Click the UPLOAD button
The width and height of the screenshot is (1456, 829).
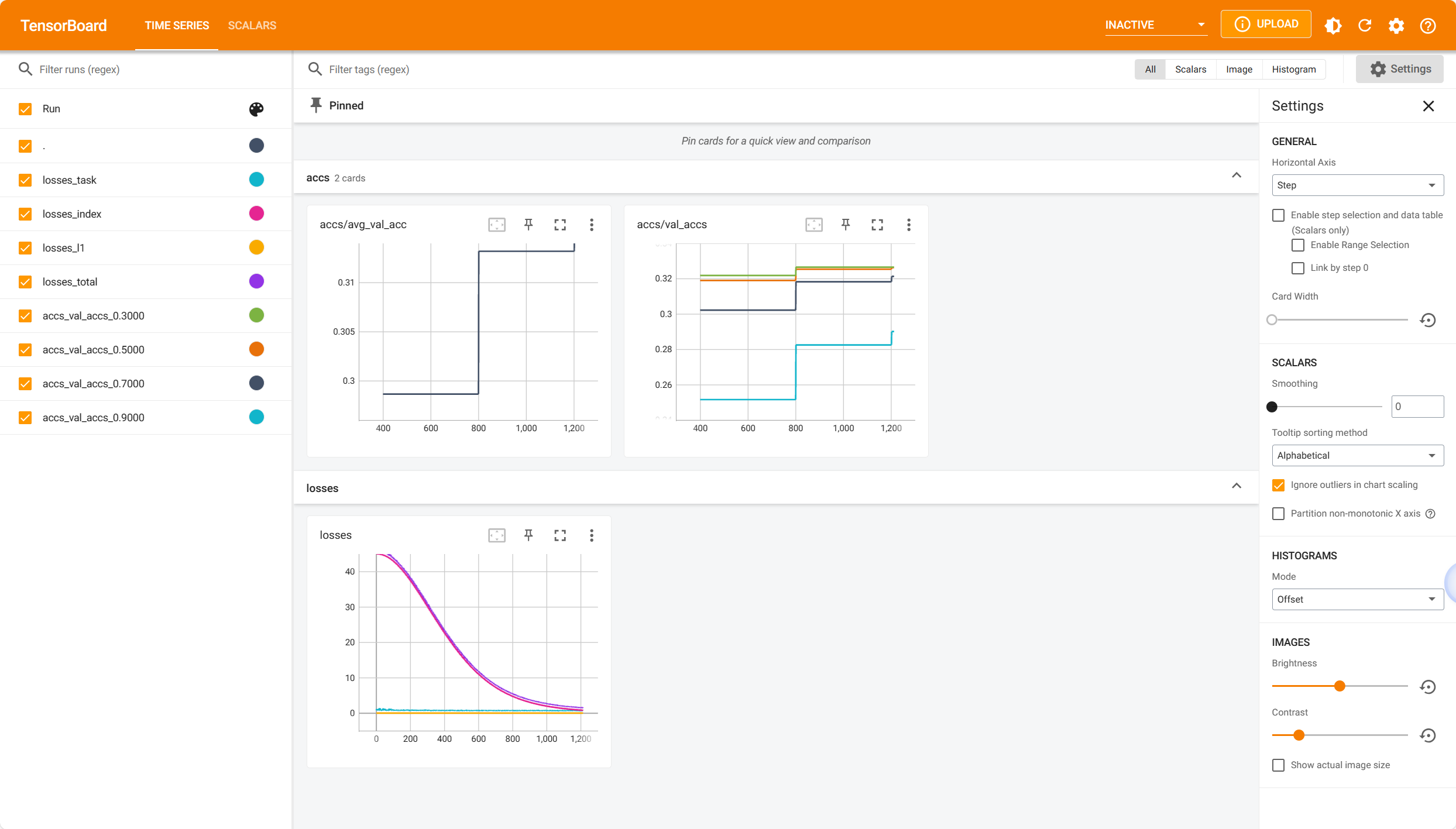[x=1266, y=24]
